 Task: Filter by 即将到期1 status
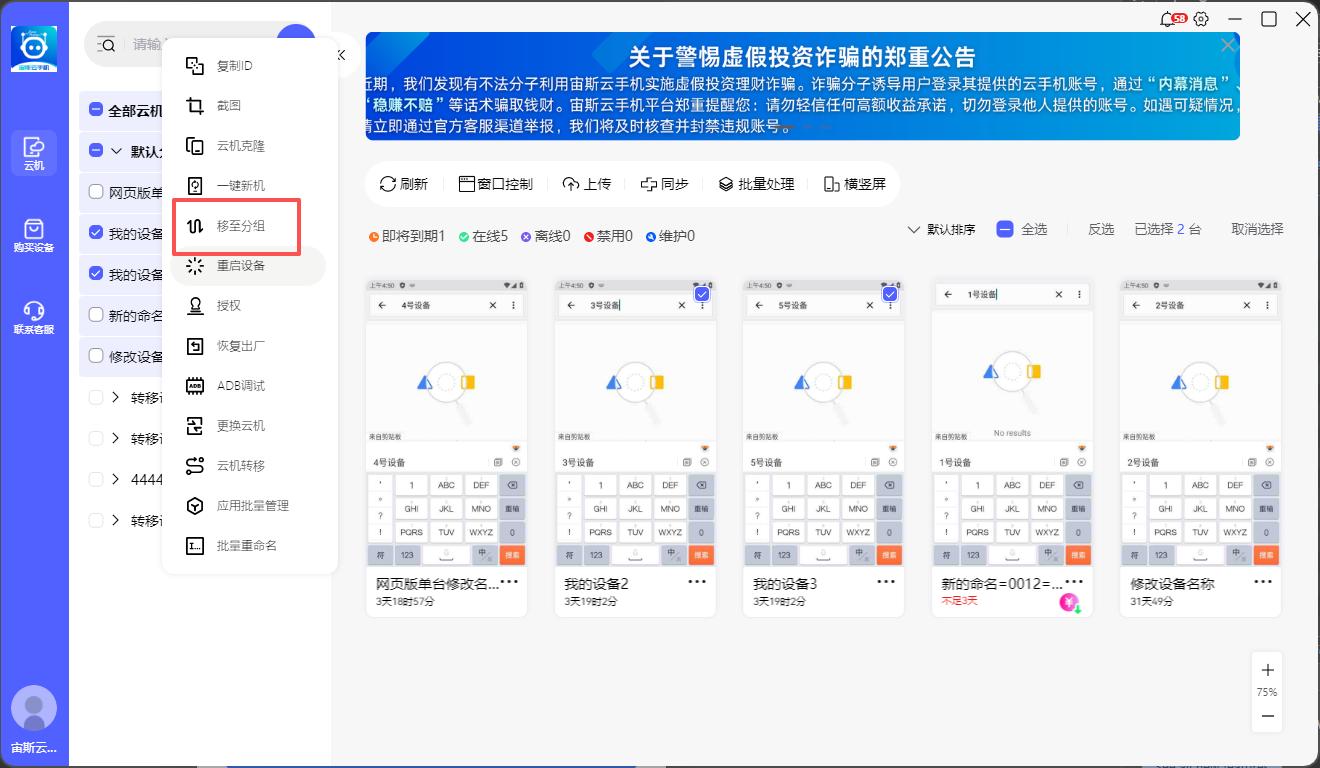pos(407,236)
